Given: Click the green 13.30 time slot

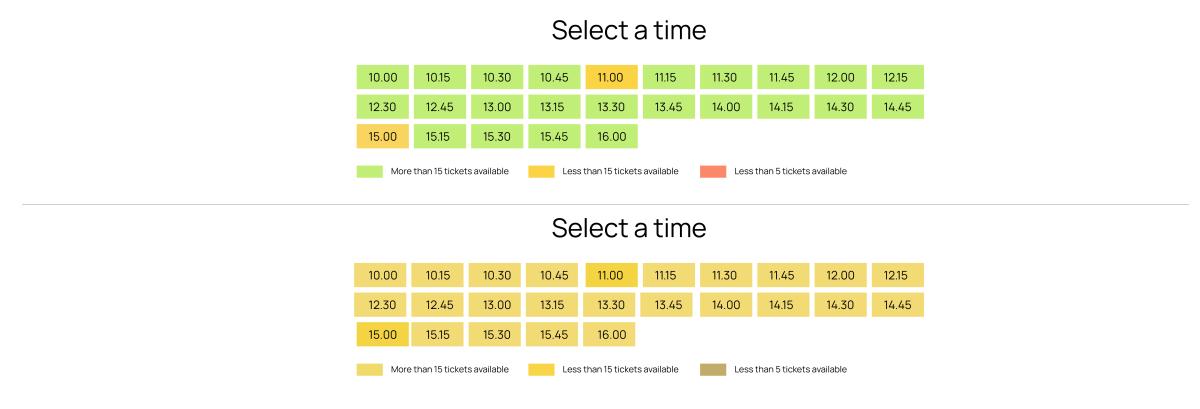Looking at the screenshot, I should coord(611,107).
